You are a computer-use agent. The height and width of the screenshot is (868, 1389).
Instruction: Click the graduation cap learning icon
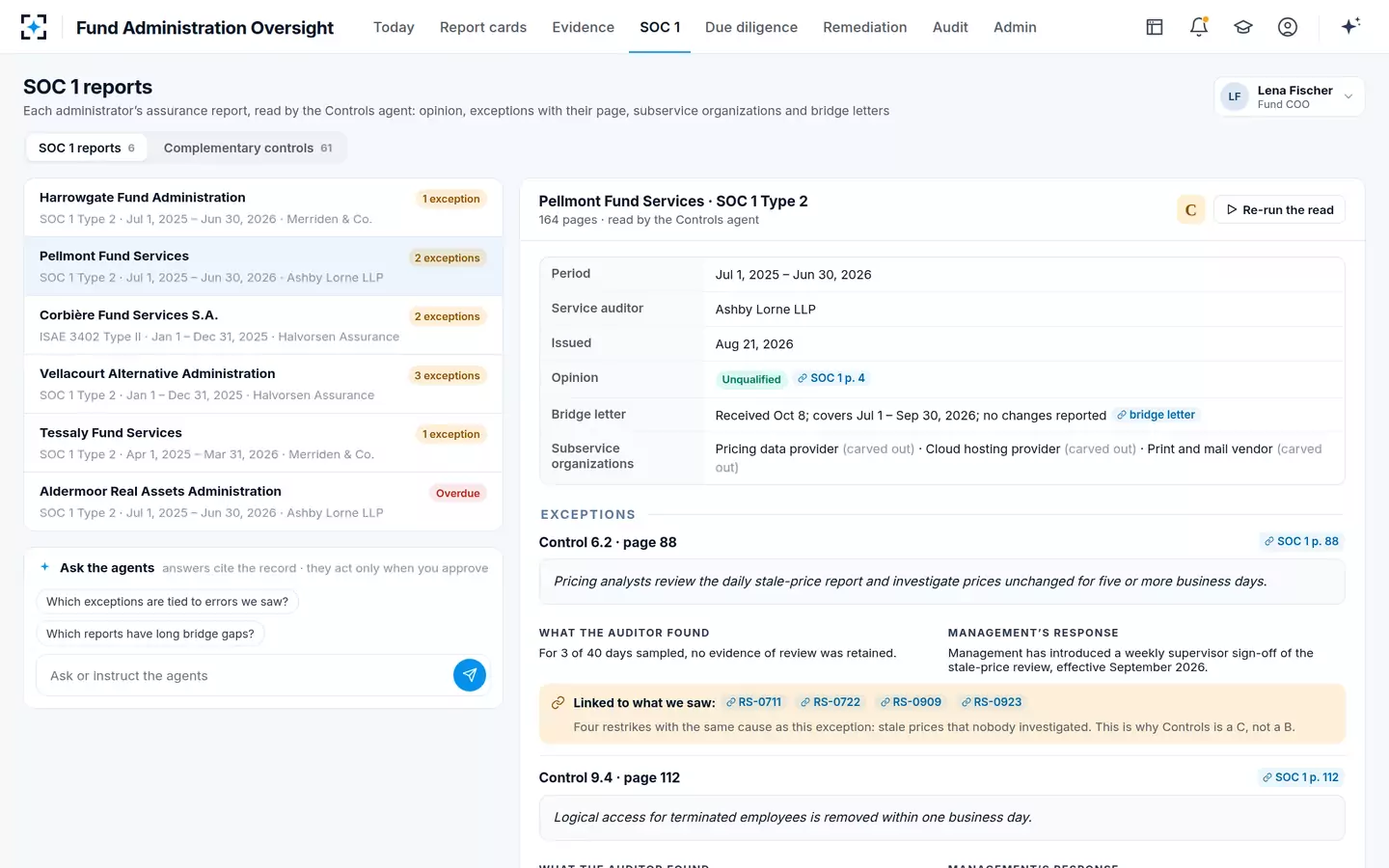coord(1243,27)
